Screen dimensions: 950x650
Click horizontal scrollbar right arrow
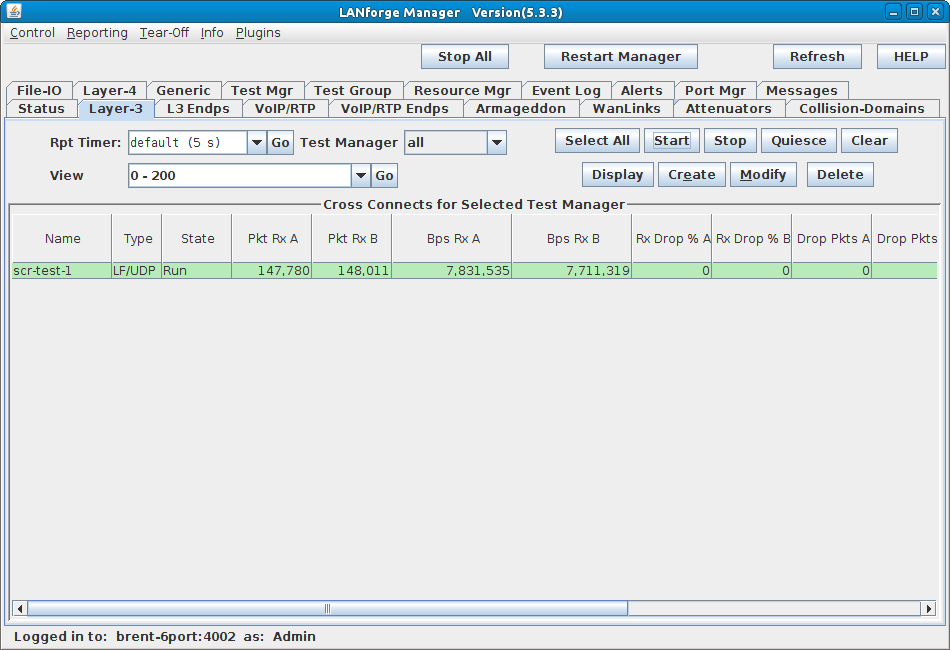point(929,608)
